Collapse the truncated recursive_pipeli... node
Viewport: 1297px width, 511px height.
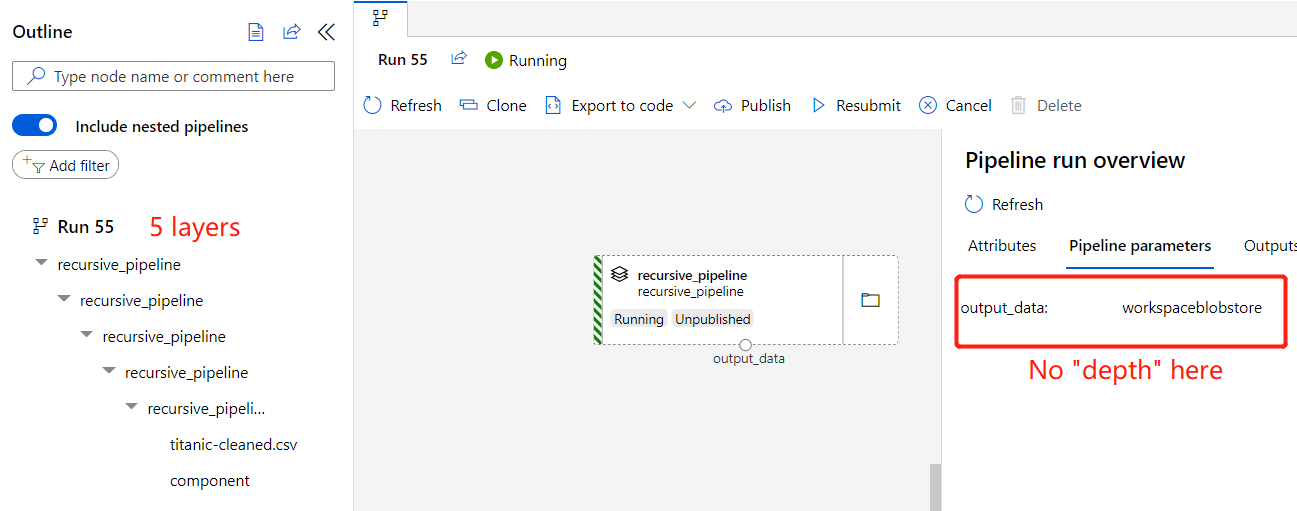tap(131, 407)
